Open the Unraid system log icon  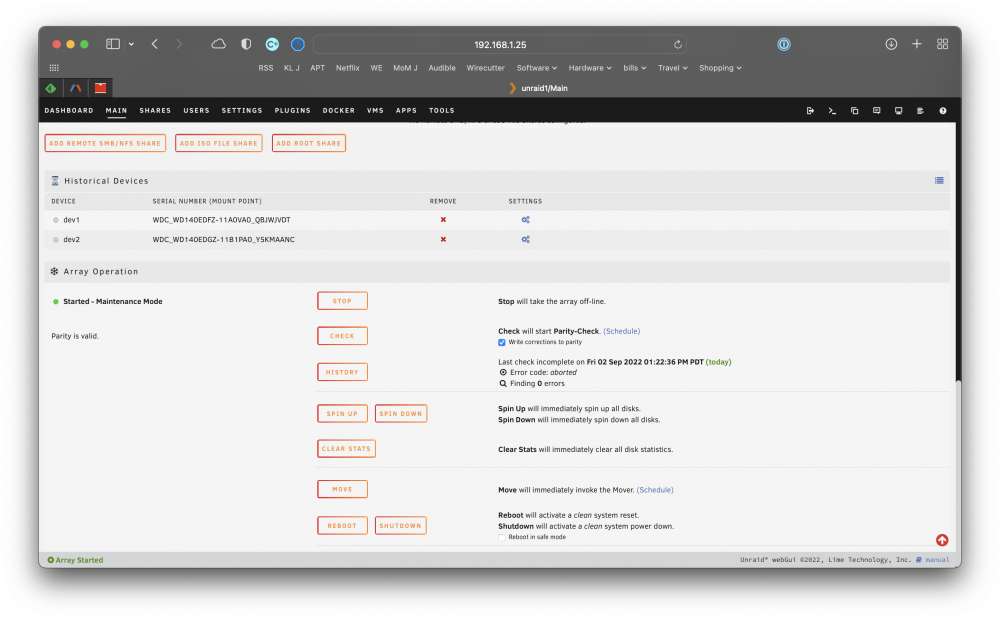pyautogui.click(x=920, y=111)
